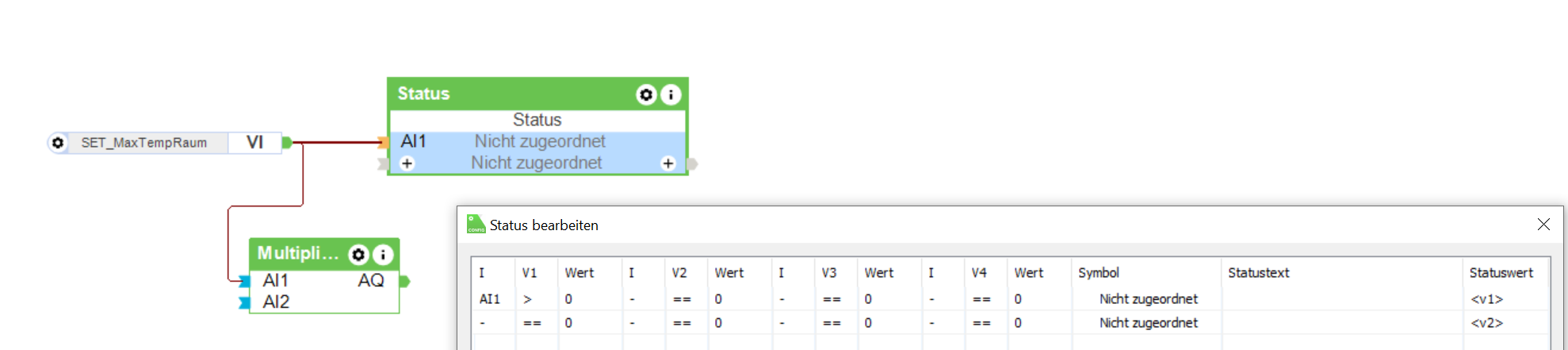Click the green Status bearbeiten dialog icon
The width and height of the screenshot is (1568, 350).
click(x=476, y=225)
